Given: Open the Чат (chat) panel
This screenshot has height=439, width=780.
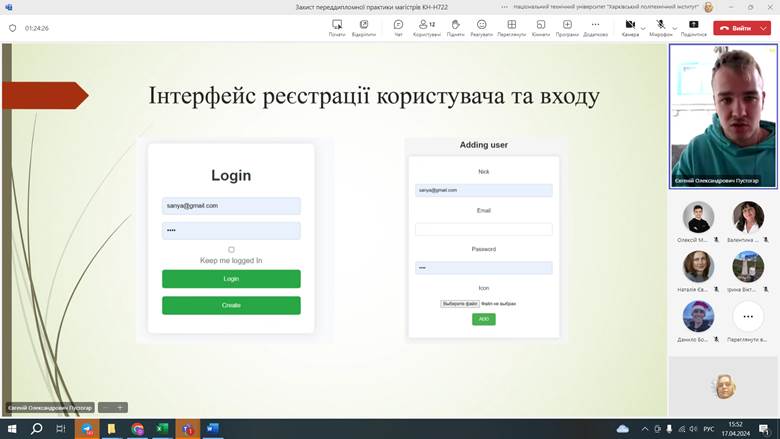Looking at the screenshot, I should 398,27.
